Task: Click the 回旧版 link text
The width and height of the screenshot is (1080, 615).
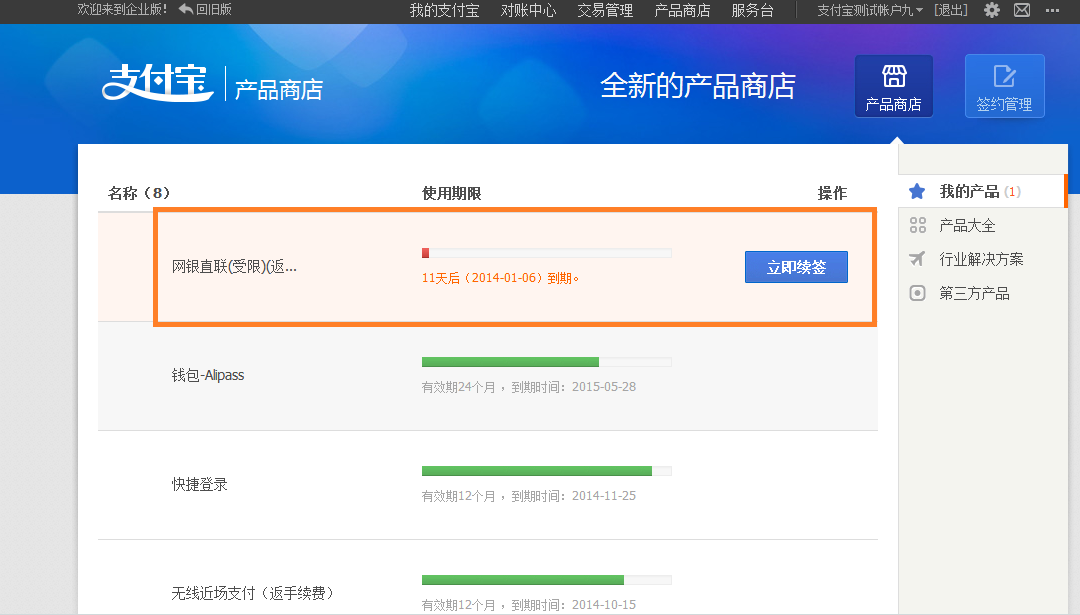Action: [x=214, y=10]
